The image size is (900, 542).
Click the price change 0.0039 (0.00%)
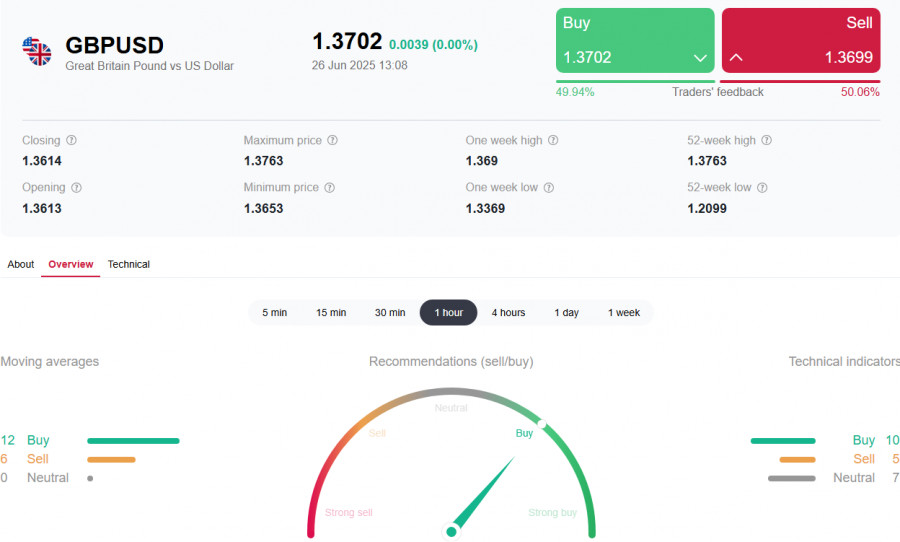433,45
